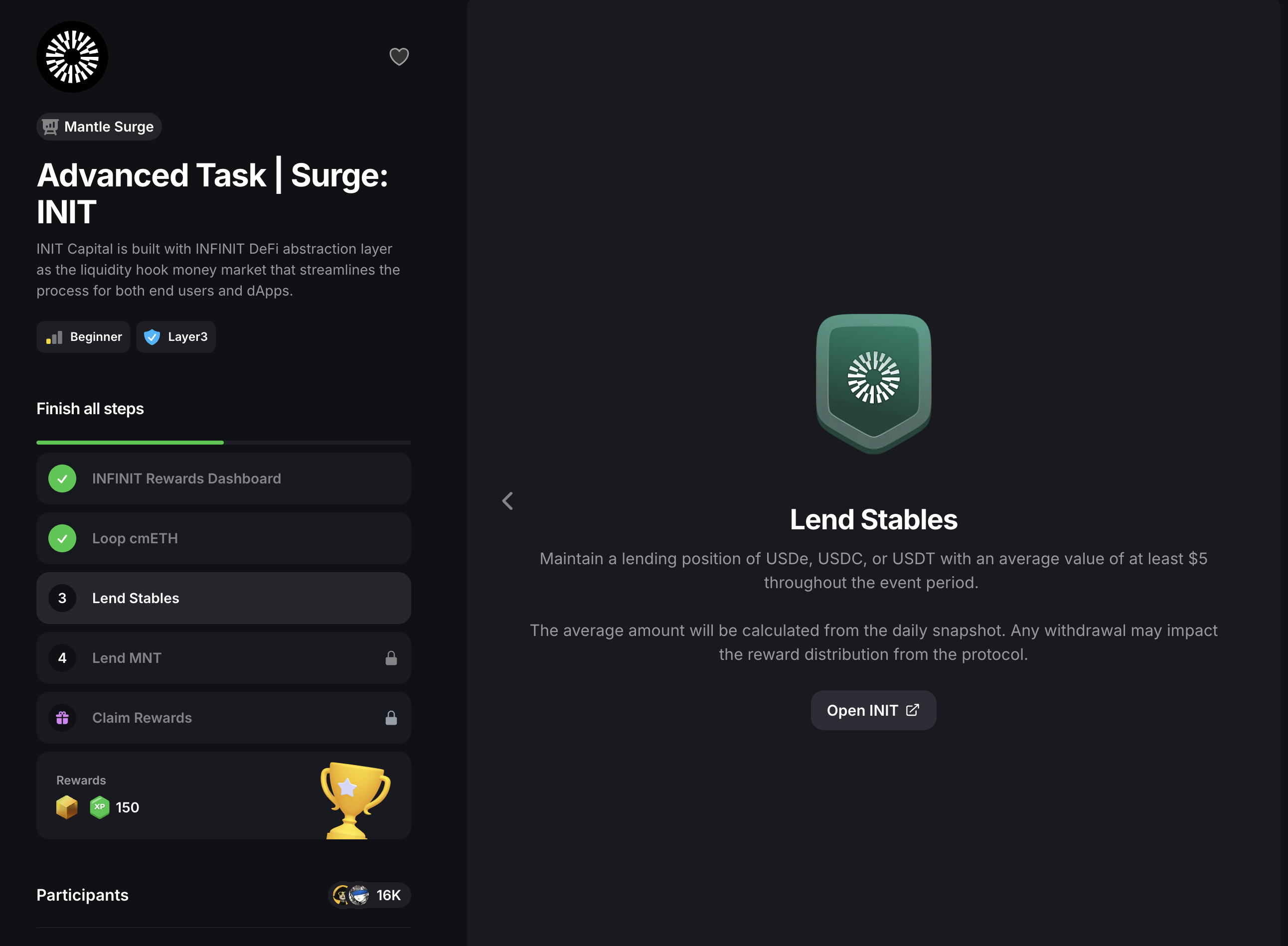Viewport: 1288px width, 946px height.
Task: Click the participant avatars 16K pill
Action: [x=369, y=895]
